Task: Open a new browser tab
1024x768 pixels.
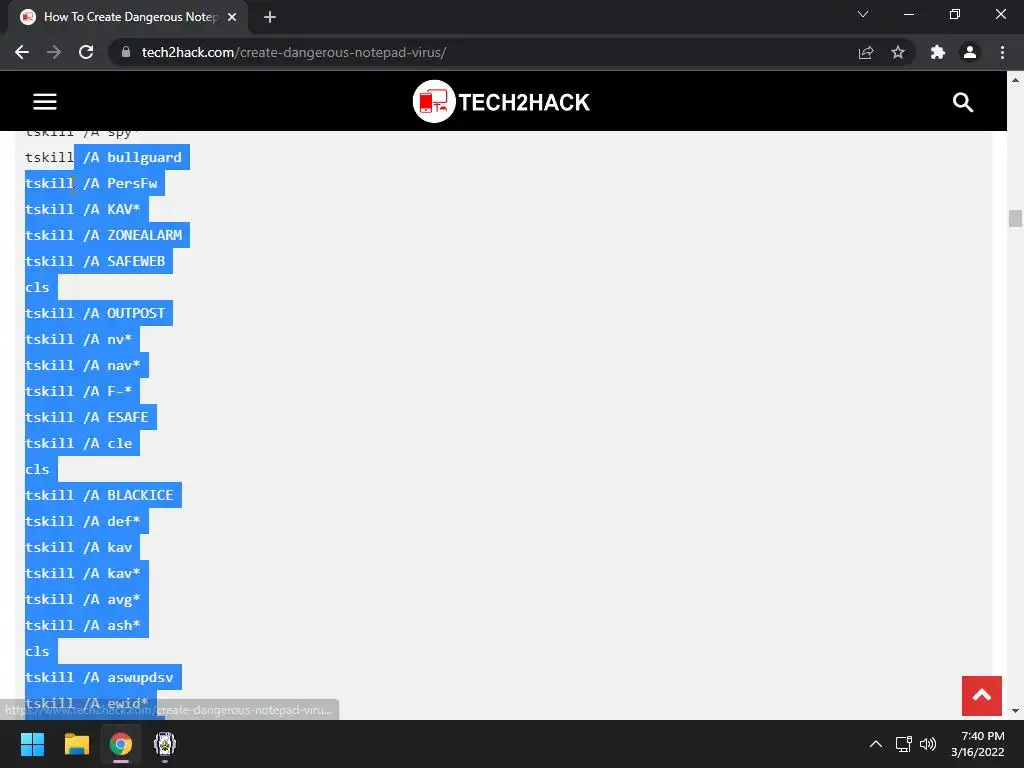Action: click(270, 17)
